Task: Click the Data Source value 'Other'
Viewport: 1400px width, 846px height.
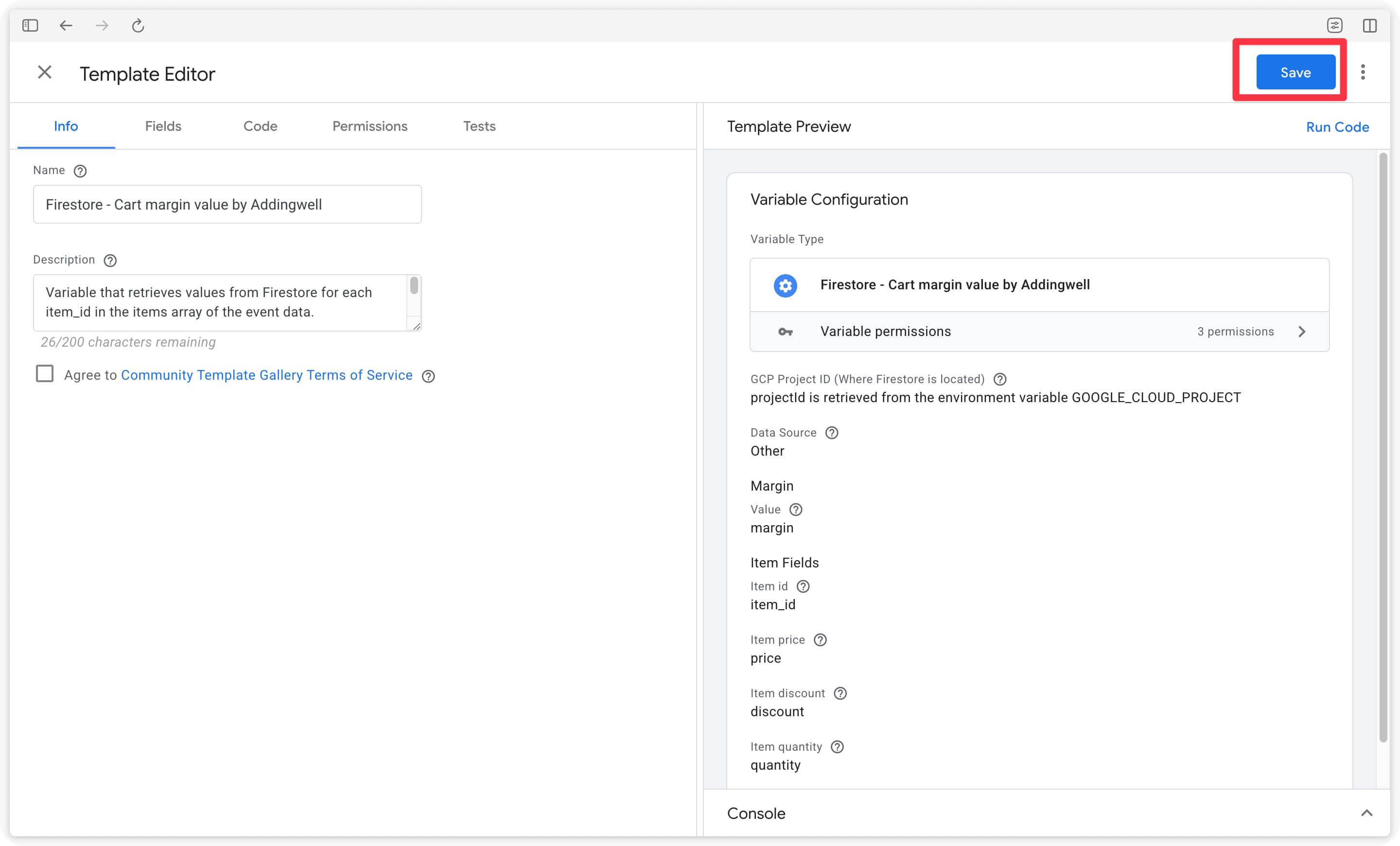Action: (767, 451)
